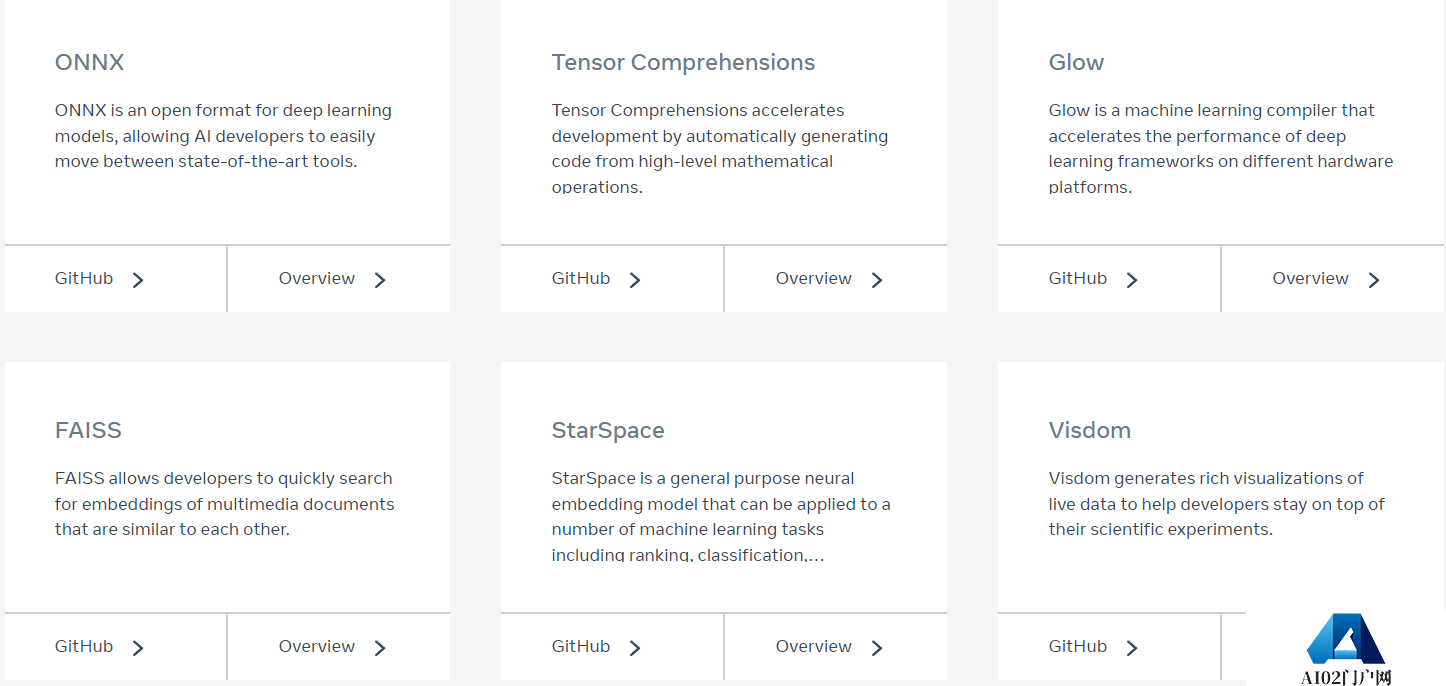Click the arrow icon beside Visdom GitHub
Screen dimensions: 1446x686
[1132, 648]
